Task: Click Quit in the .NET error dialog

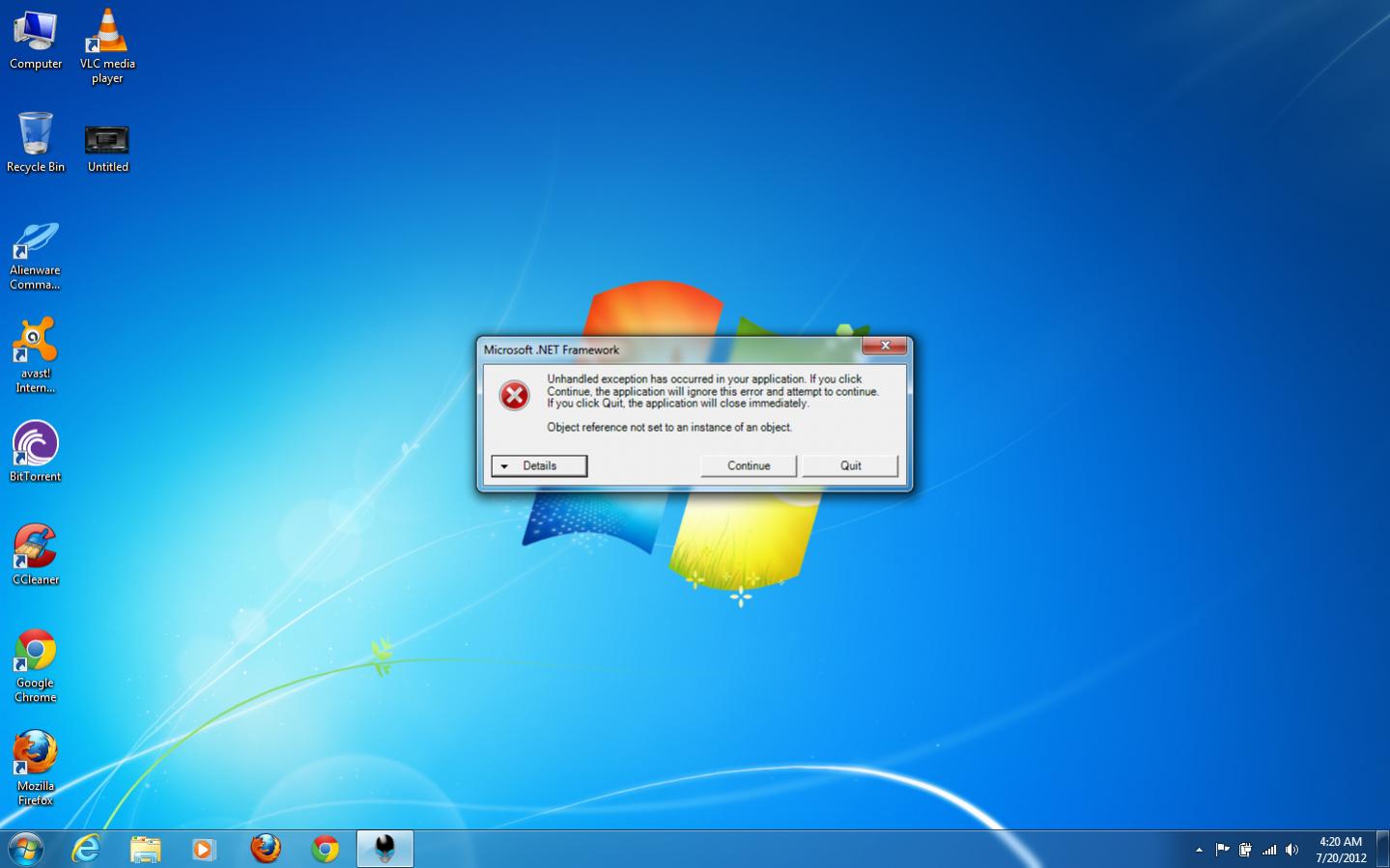Action: 850,465
